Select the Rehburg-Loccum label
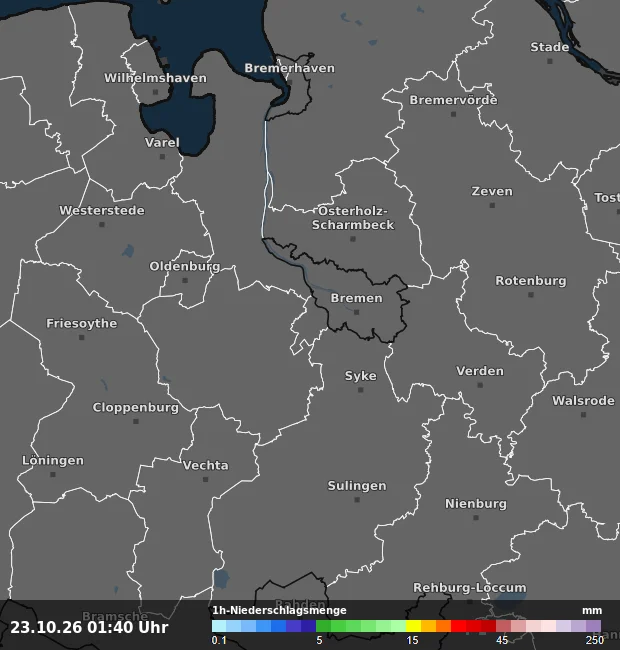 tap(470, 588)
